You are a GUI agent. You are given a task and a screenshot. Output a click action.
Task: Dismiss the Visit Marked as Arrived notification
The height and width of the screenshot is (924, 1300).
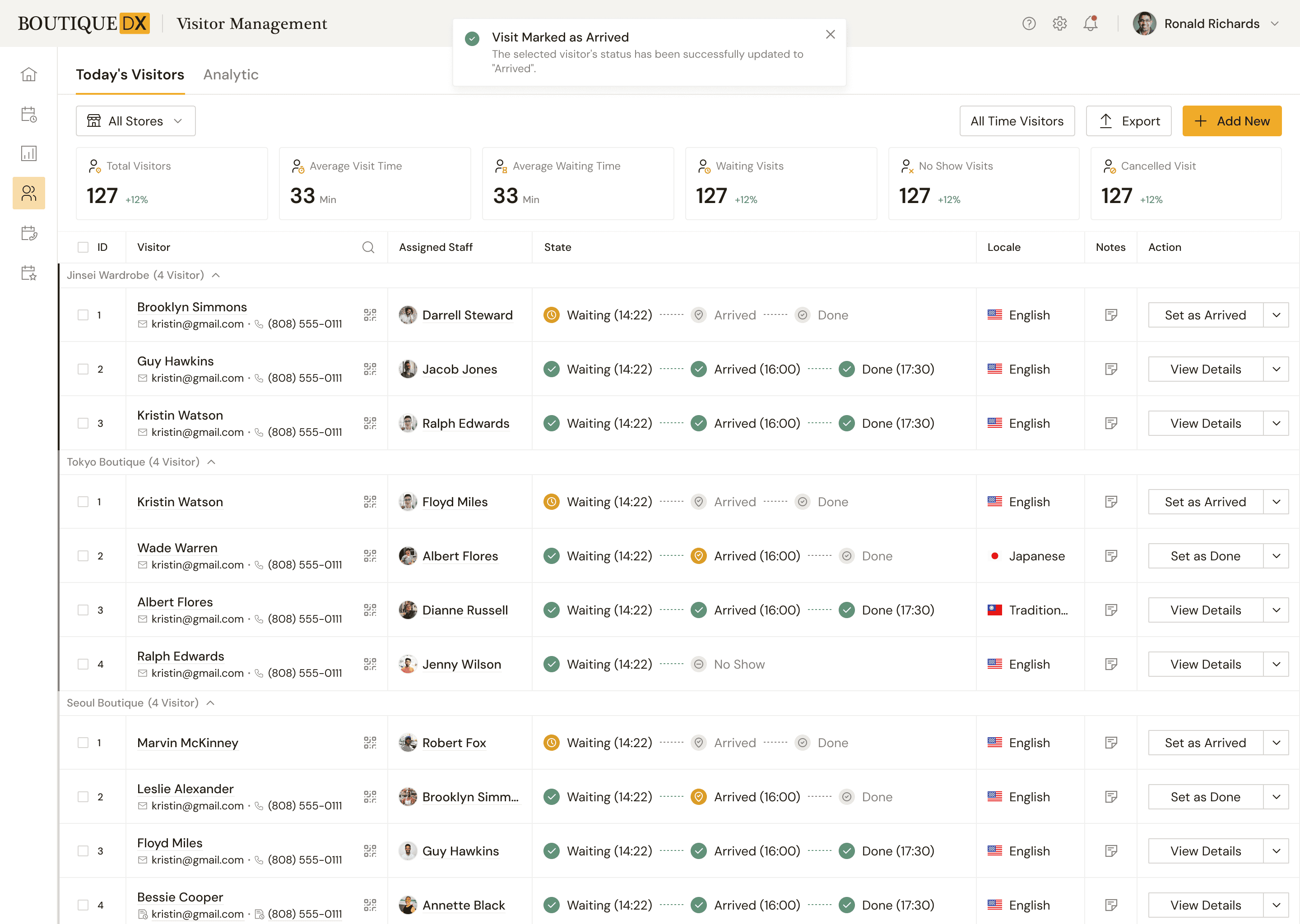pos(831,35)
